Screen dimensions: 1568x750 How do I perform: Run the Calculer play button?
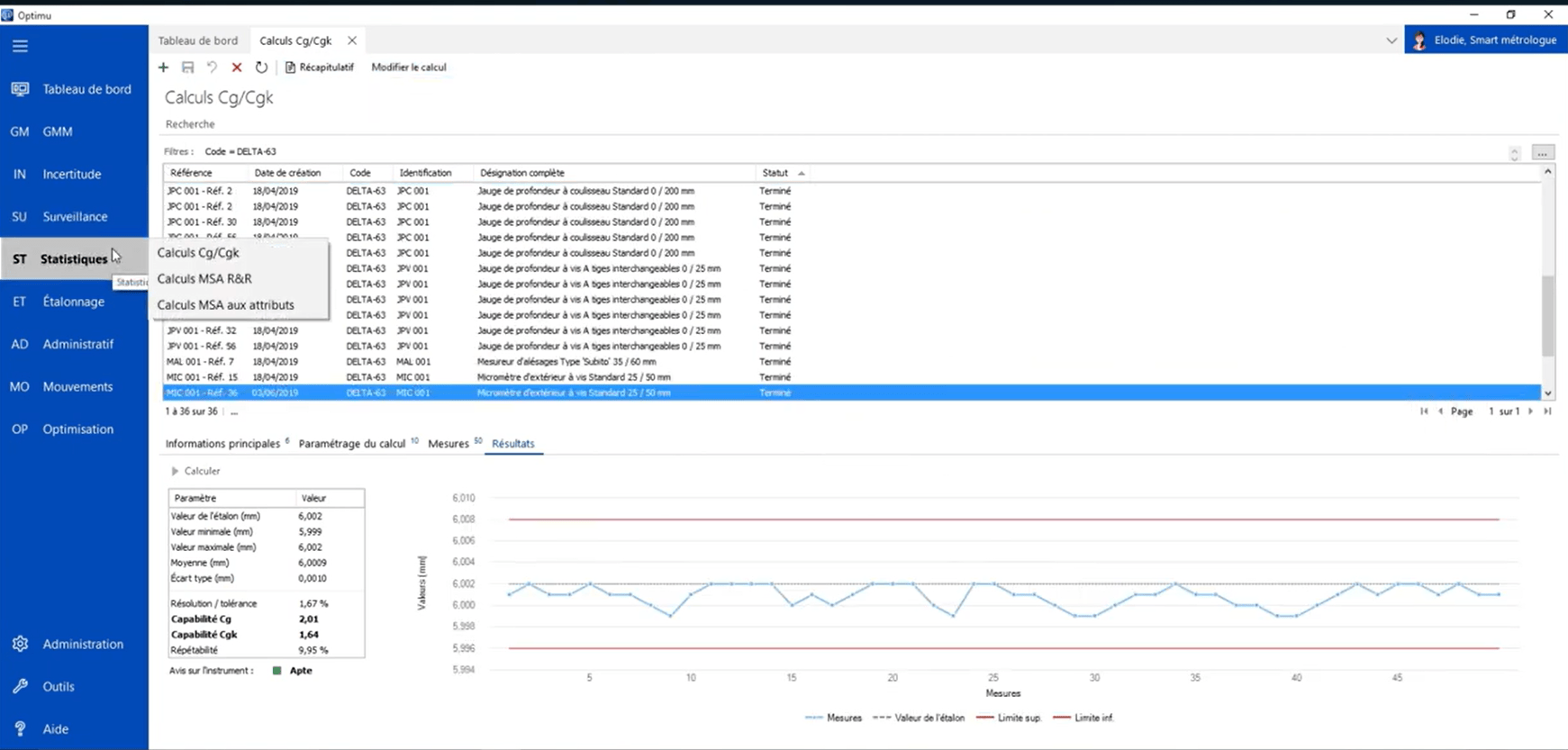[x=175, y=471]
